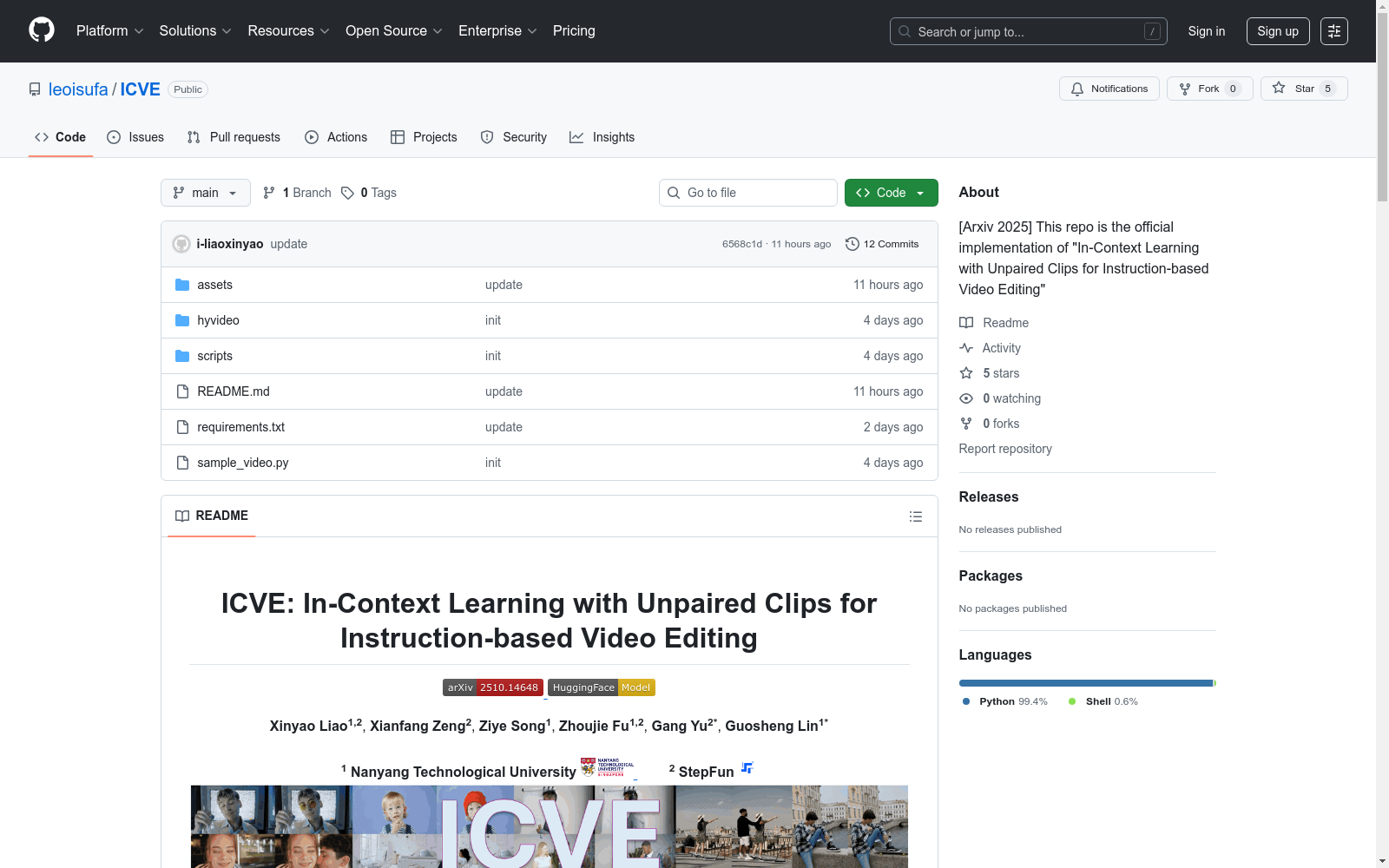Focus the Go to file field
Viewport: 1389px width, 868px height.
[x=748, y=193]
